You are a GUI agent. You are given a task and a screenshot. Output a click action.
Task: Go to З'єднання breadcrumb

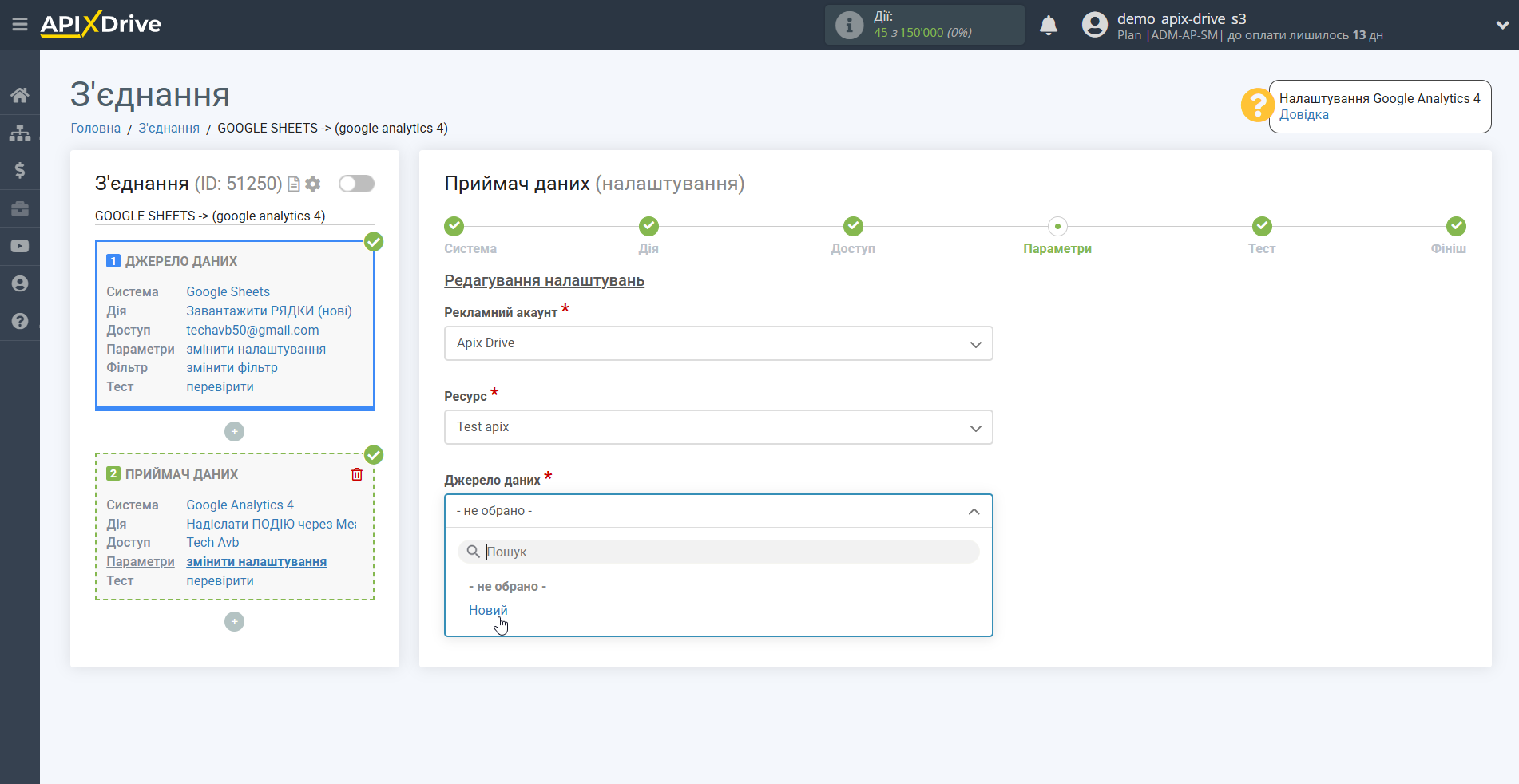tap(169, 128)
